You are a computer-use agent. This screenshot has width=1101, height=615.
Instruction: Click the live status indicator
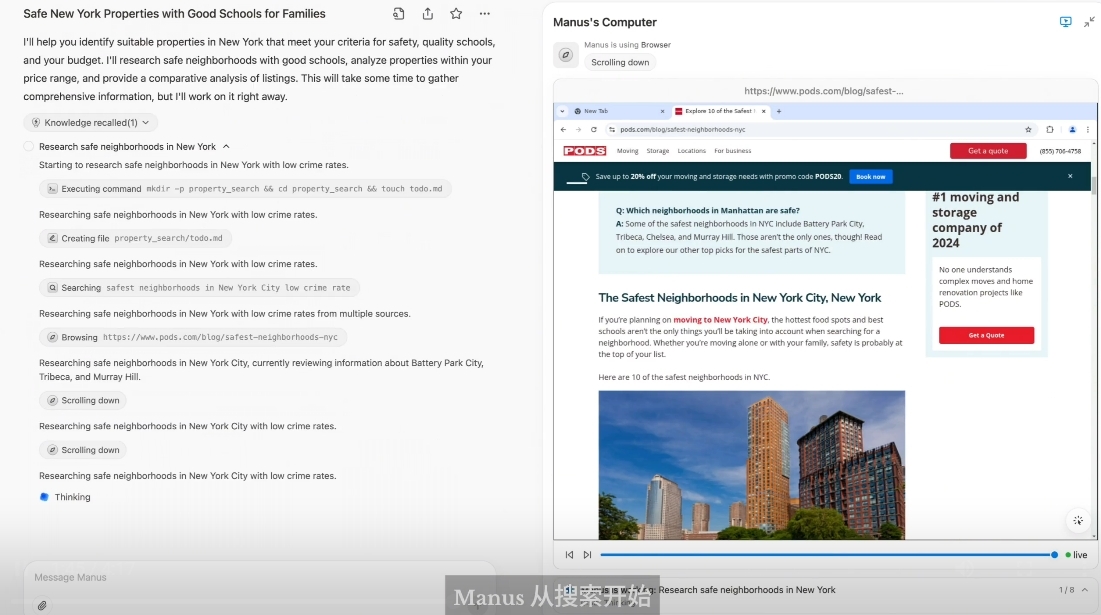(1076, 555)
